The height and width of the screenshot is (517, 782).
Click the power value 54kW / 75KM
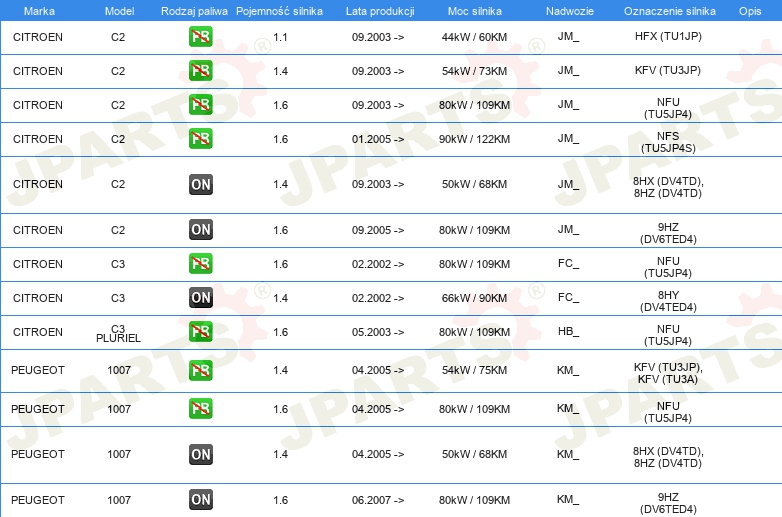pyautogui.click(x=474, y=370)
